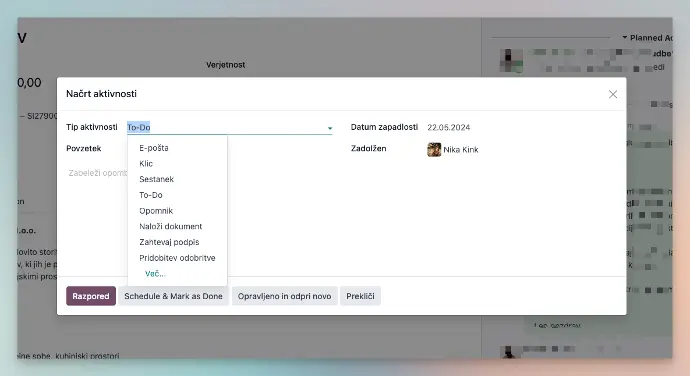Click Verjetnost label in background form
This screenshot has height=376, width=690.
(225, 65)
